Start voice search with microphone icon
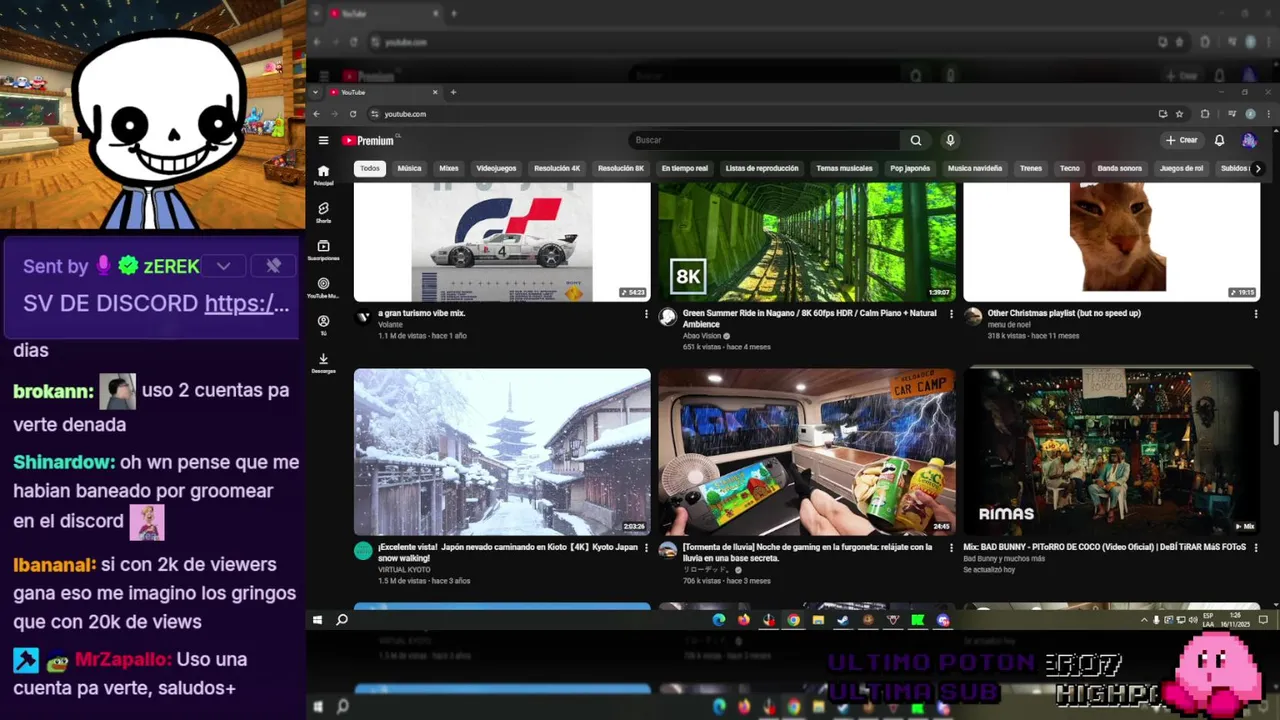The image size is (1280, 720). (950, 141)
